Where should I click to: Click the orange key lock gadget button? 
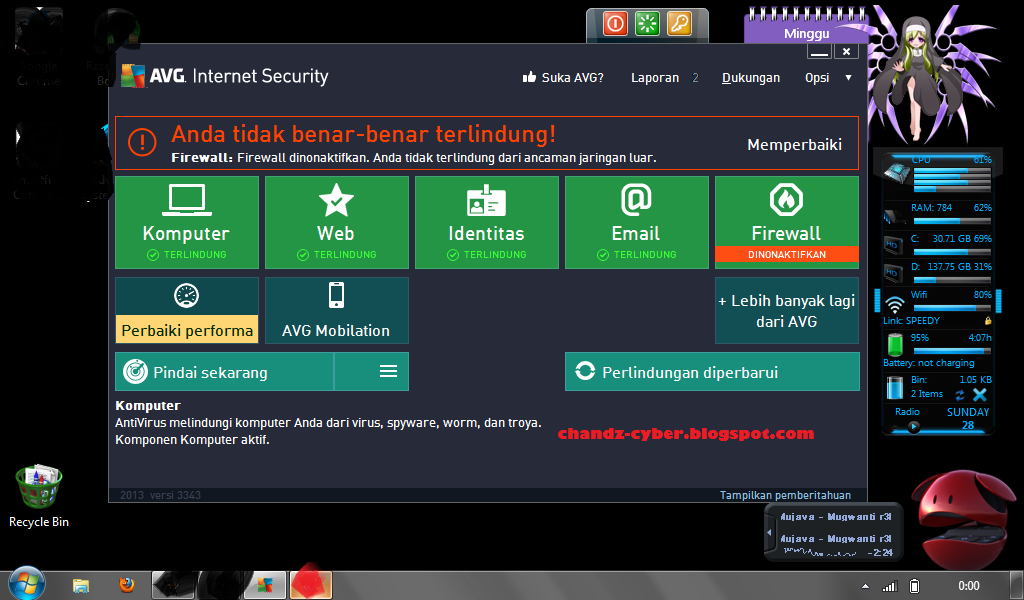(679, 24)
